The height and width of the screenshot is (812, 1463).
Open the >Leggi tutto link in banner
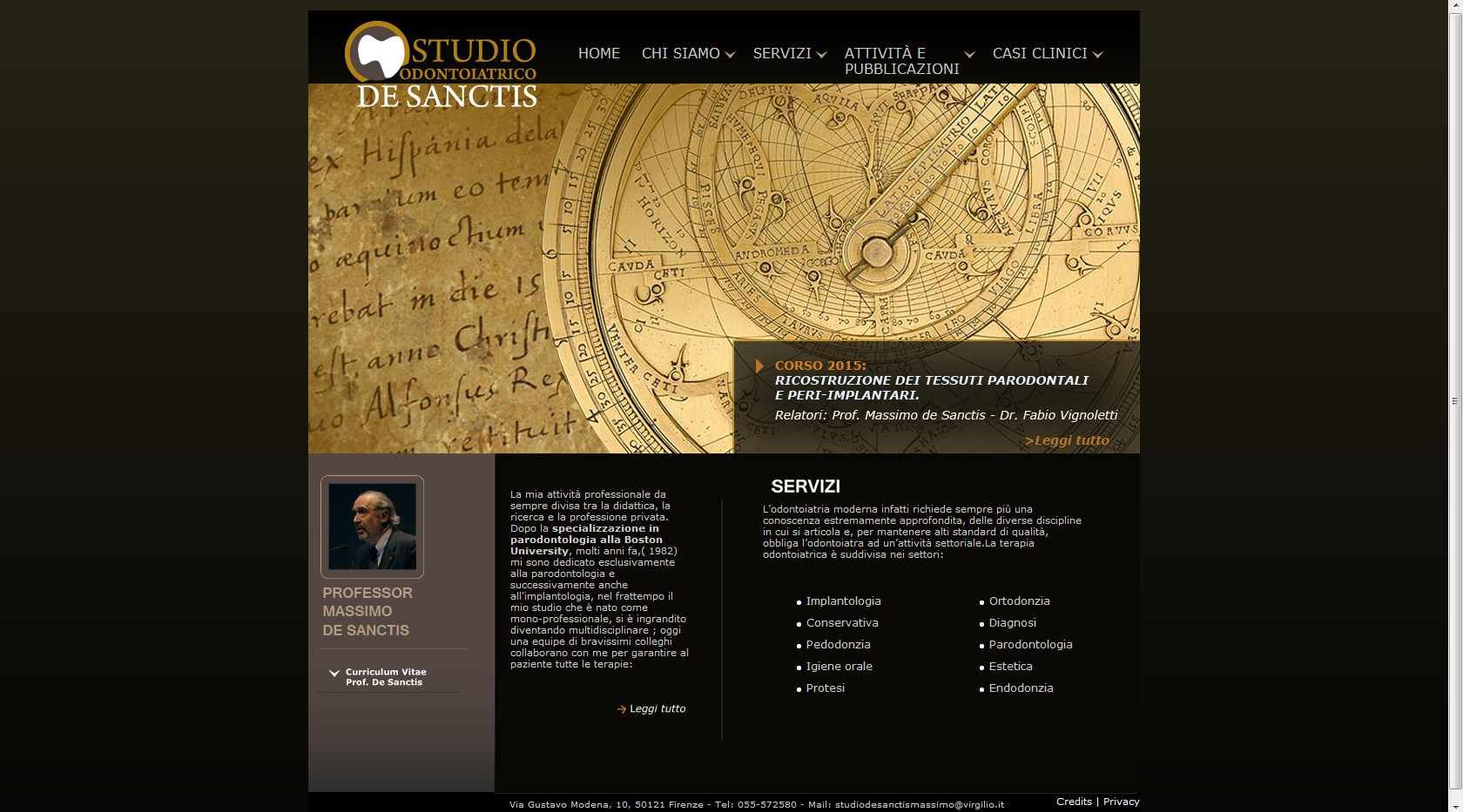pos(1067,440)
